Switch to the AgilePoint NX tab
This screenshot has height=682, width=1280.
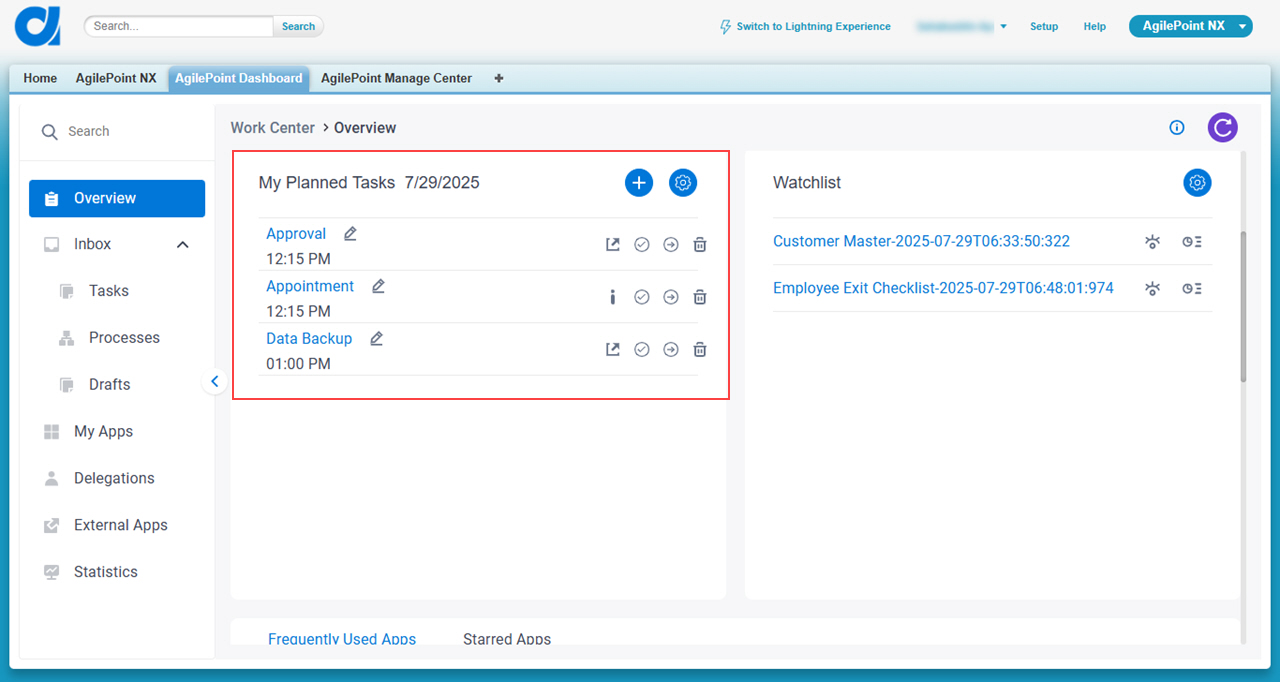(x=116, y=78)
